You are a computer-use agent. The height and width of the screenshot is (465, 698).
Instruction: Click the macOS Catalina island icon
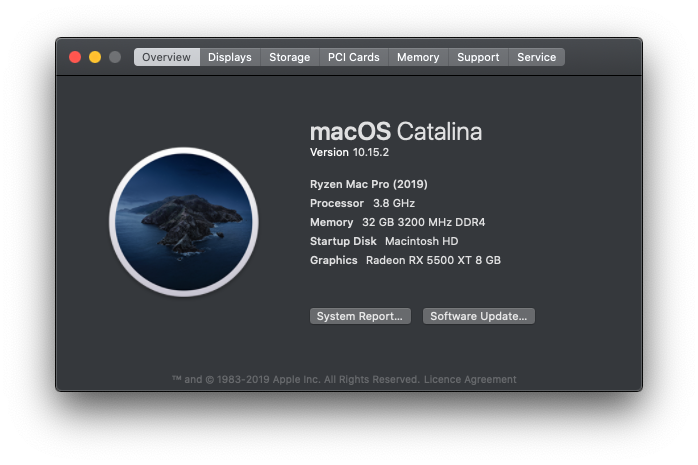[184, 222]
